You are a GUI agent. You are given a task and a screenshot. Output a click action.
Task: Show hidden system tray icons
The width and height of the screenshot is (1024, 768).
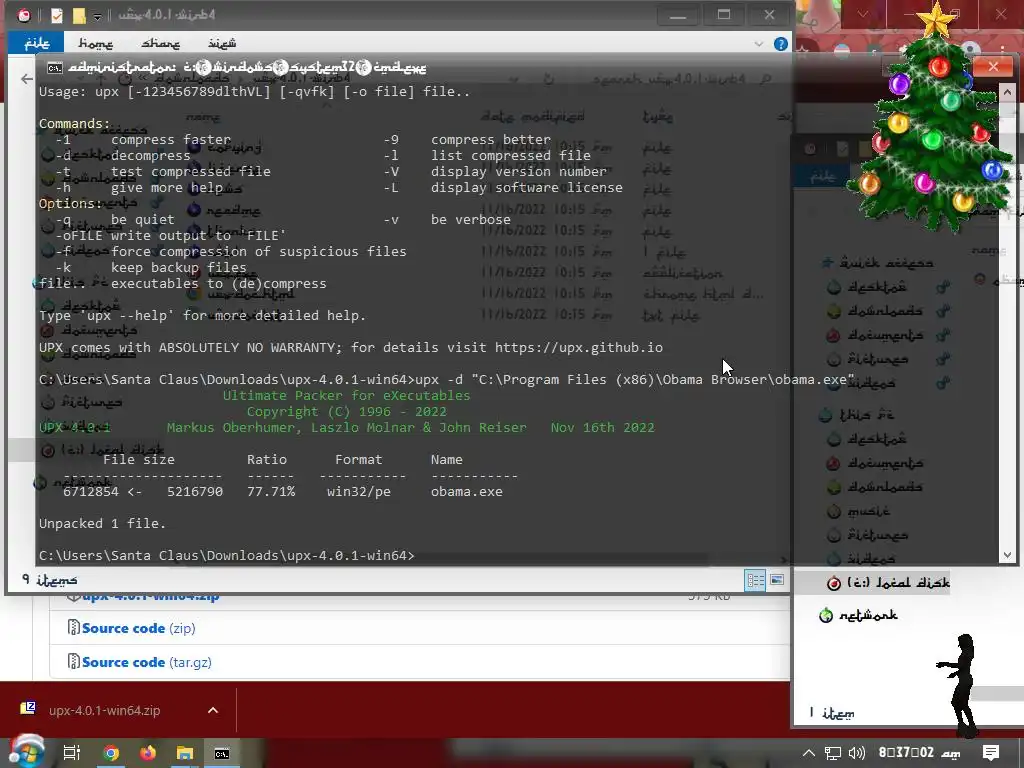[x=808, y=753]
